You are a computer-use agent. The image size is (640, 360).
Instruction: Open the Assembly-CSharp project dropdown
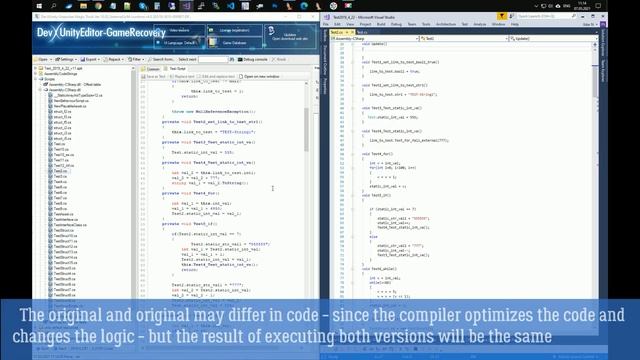[375, 38]
